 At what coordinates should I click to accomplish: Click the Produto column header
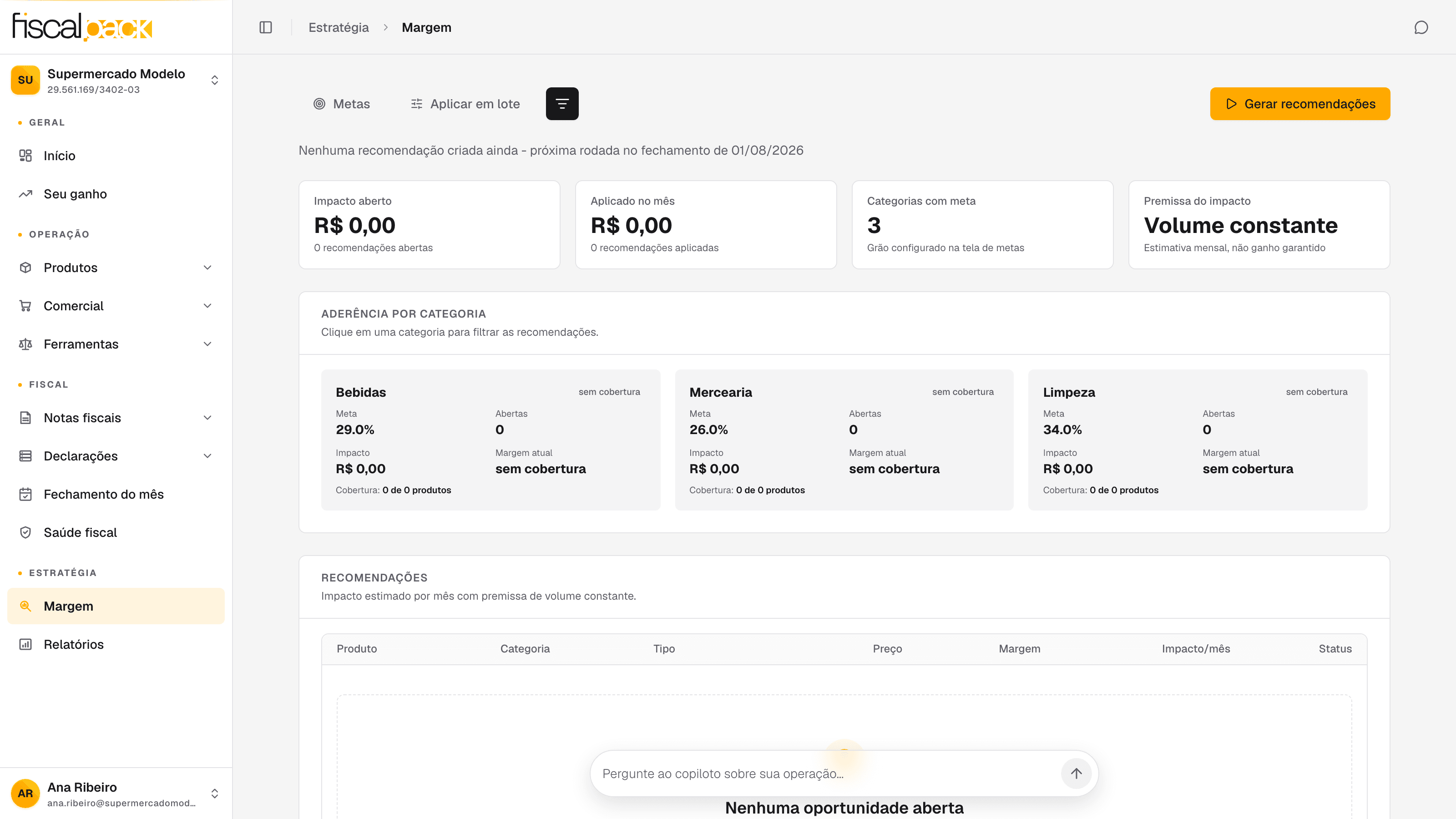pos(357,648)
